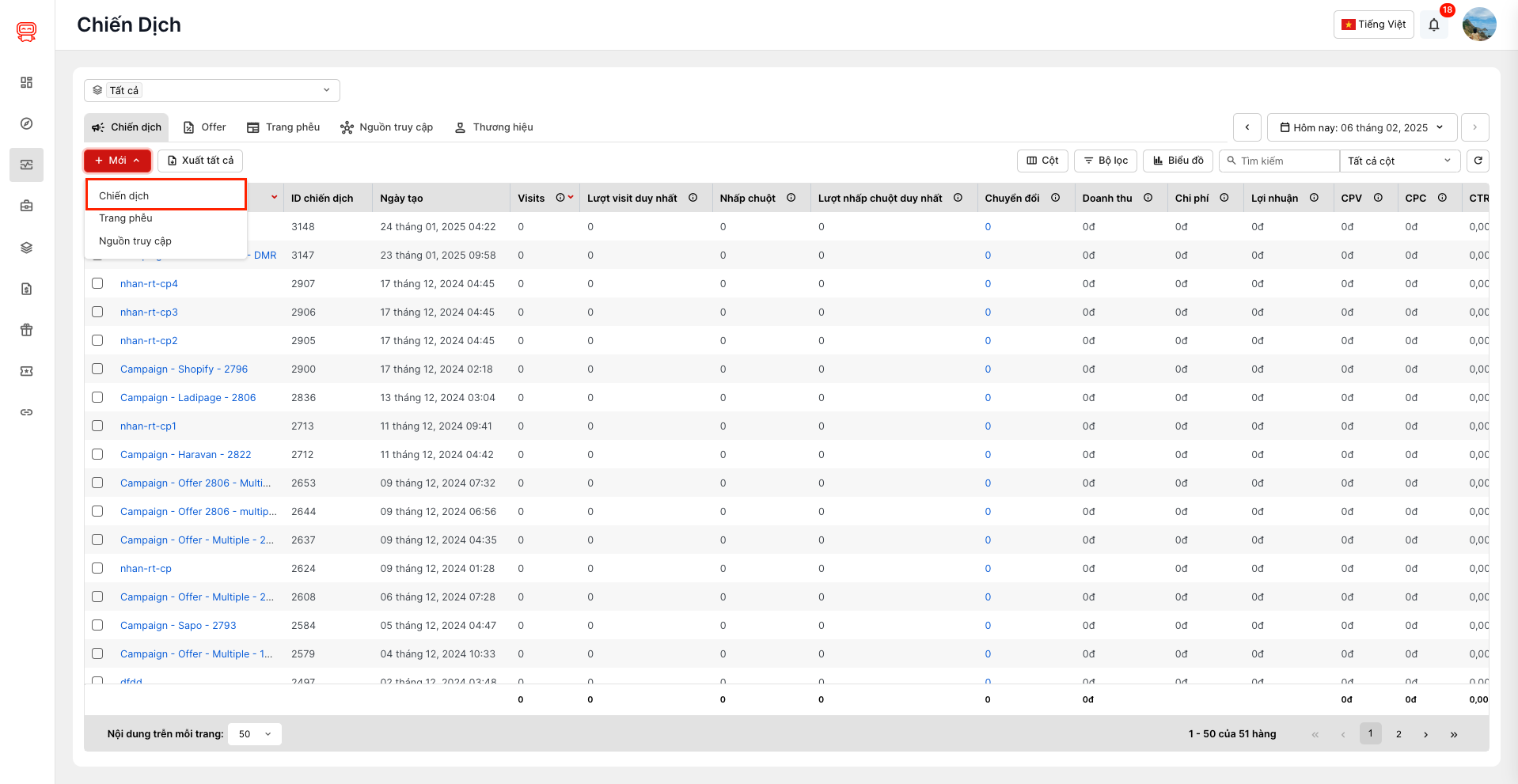Viewport: 1518px width, 784px height.
Task: Choose 'Trang phễu' from the Mới menu
Action: (x=126, y=218)
